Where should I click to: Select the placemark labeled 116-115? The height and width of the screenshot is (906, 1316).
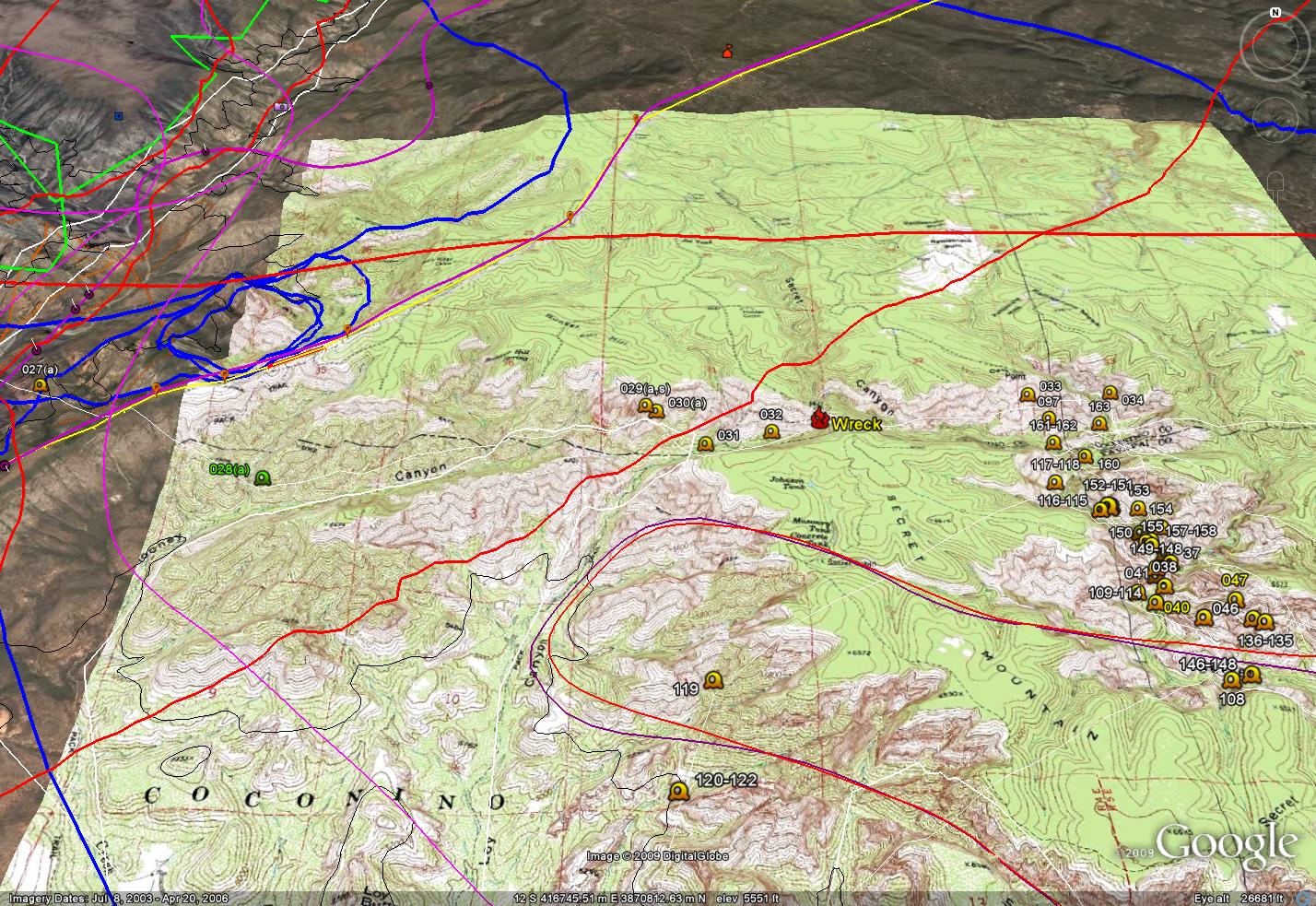click(x=1056, y=482)
